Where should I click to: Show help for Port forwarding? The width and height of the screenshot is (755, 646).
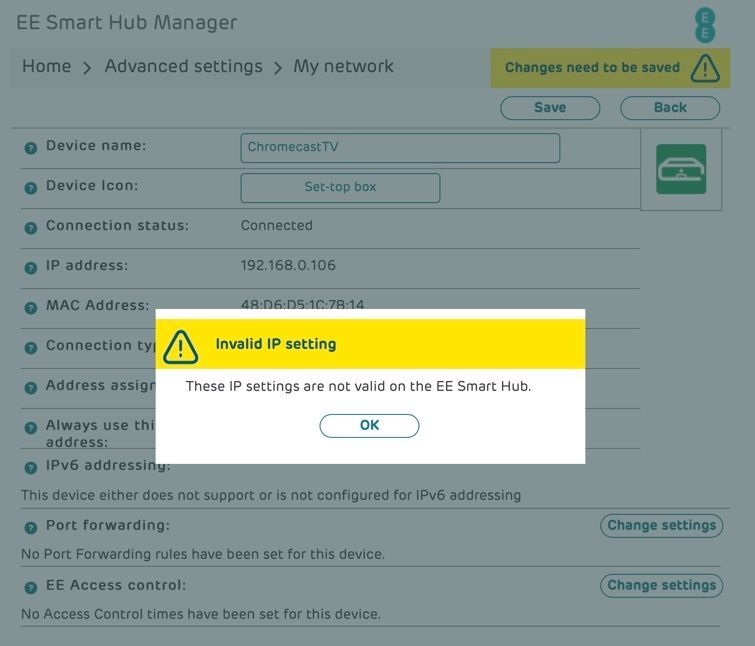[x=31, y=528]
